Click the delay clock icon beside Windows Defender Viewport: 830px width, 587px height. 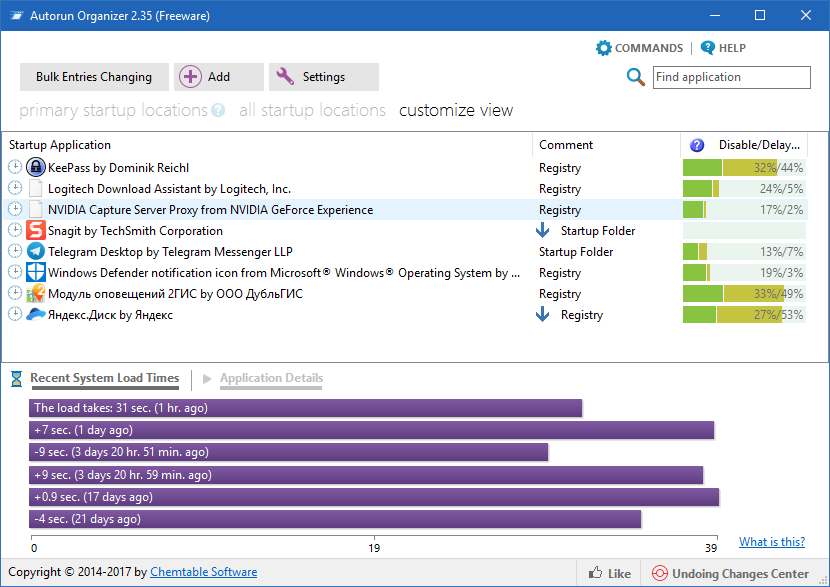(15, 273)
